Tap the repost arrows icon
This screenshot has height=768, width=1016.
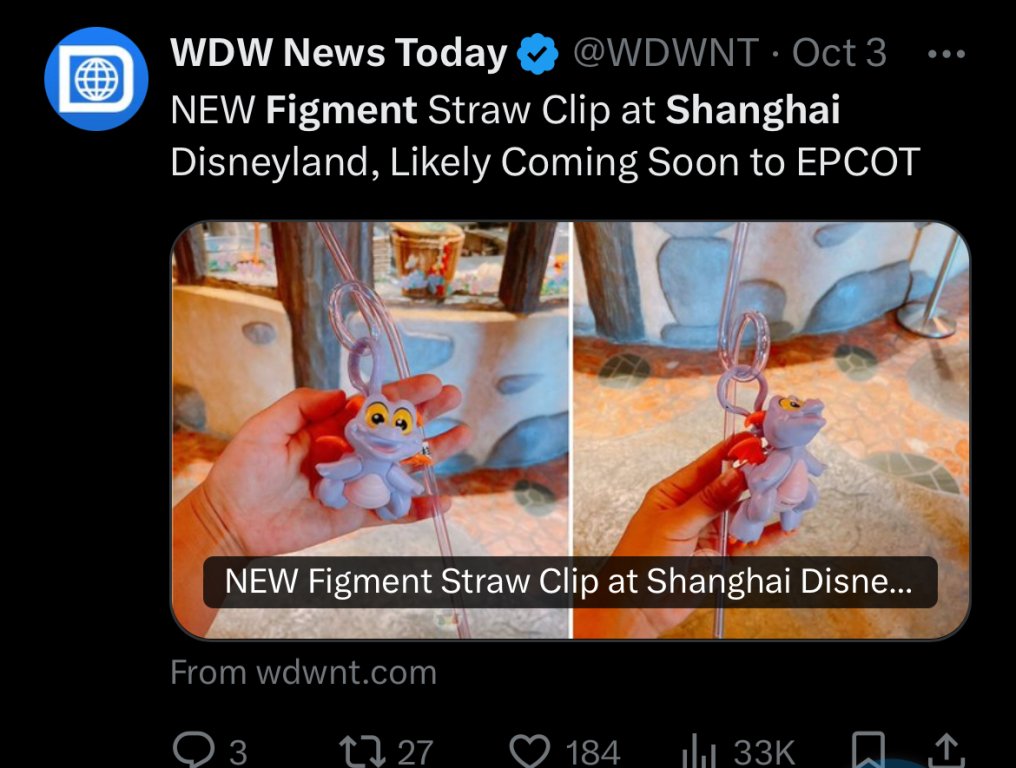tap(364, 751)
